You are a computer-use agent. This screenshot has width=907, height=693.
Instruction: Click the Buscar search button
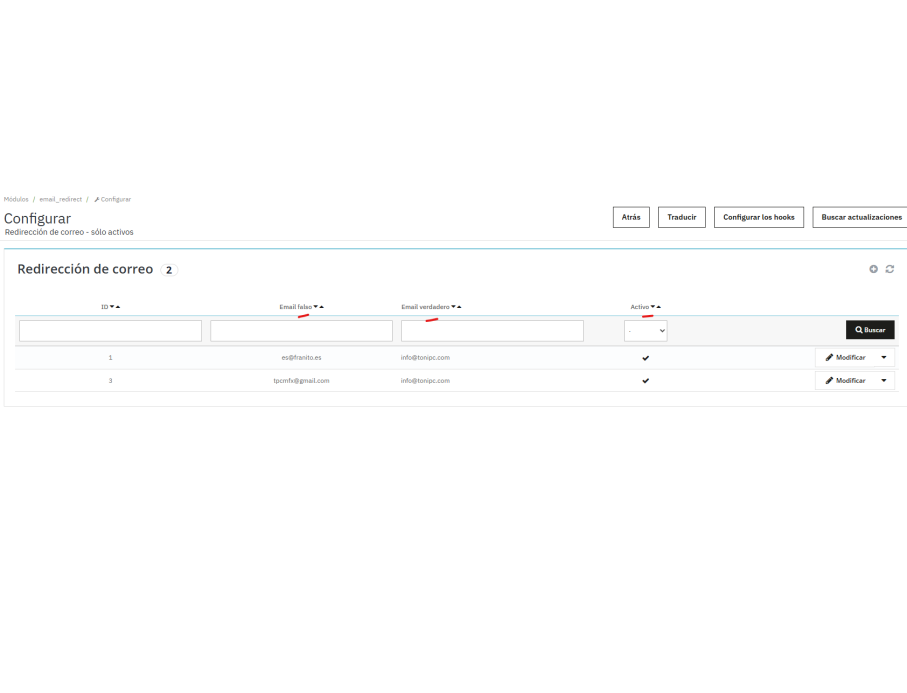870,330
